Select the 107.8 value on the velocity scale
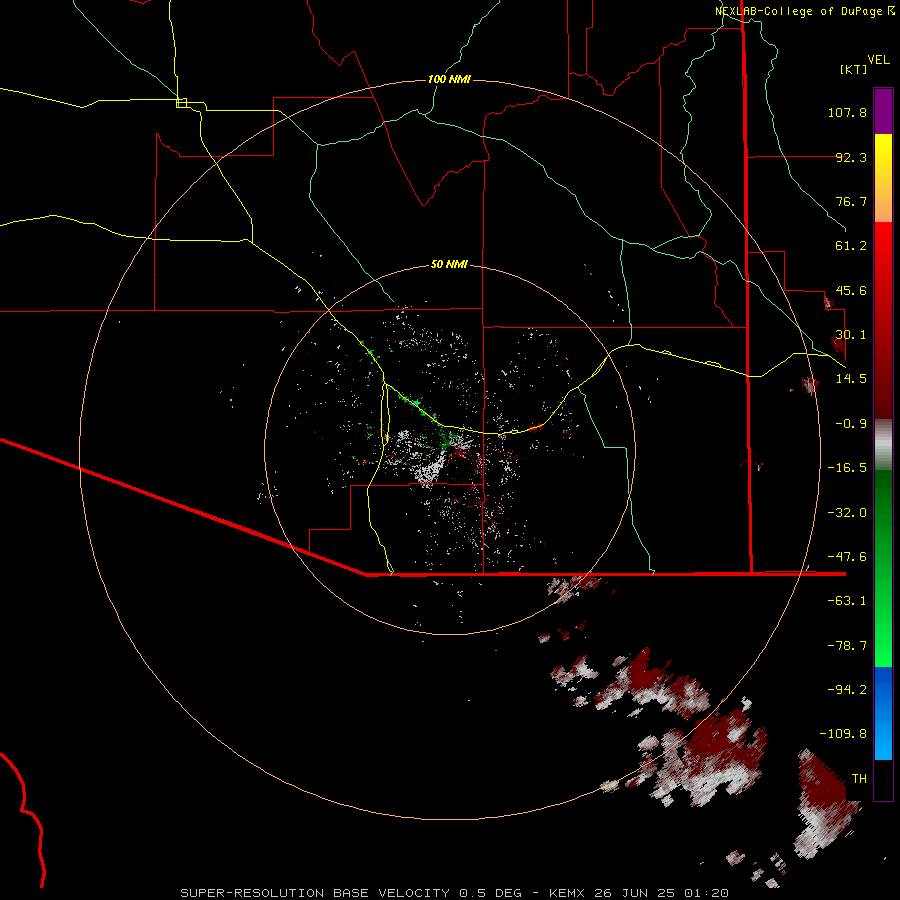Viewport: 900px width, 900px height. tap(847, 112)
